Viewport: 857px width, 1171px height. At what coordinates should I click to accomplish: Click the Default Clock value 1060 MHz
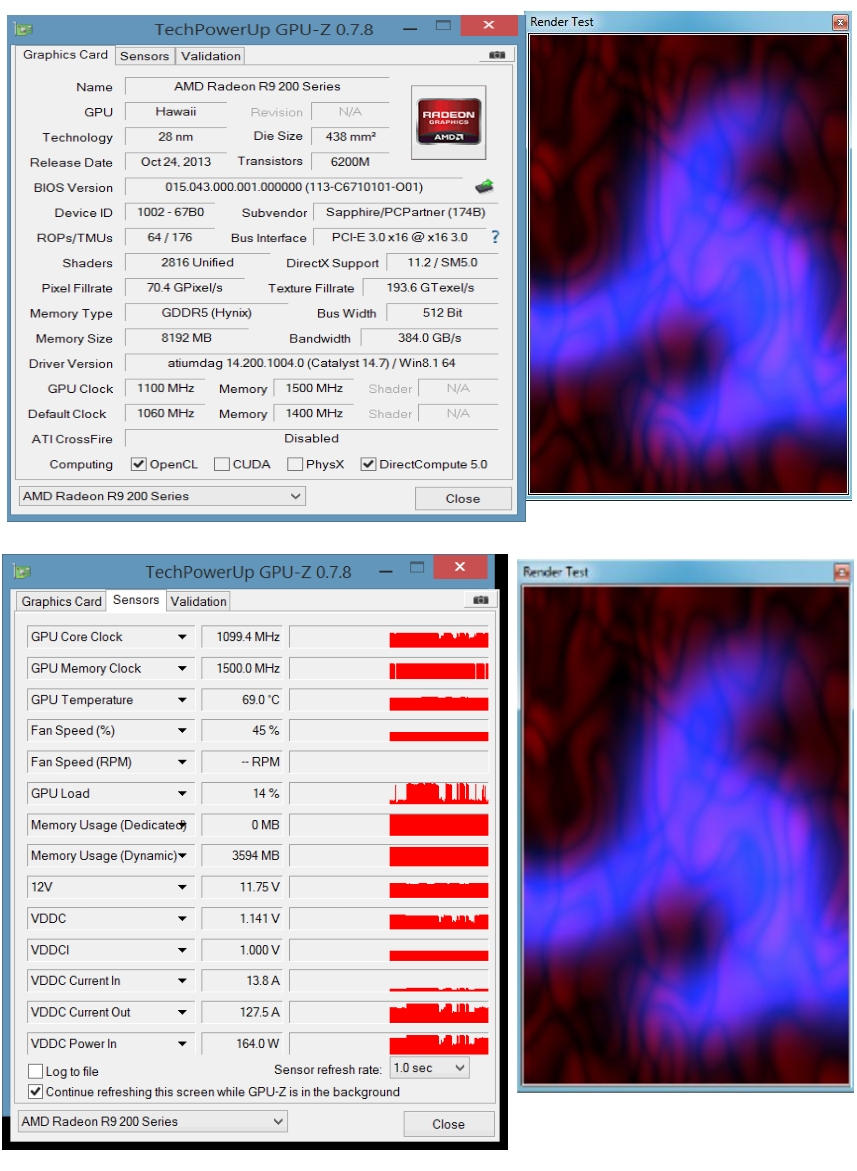[x=166, y=413]
